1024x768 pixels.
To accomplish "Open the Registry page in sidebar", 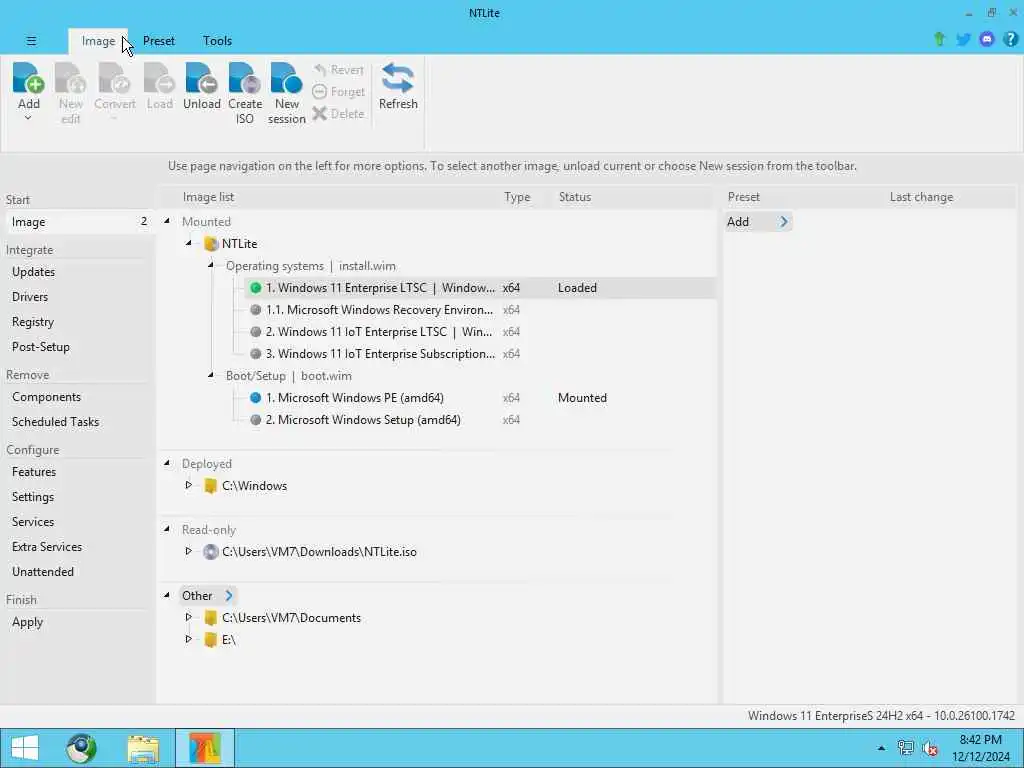I will pyautogui.click(x=33, y=322).
